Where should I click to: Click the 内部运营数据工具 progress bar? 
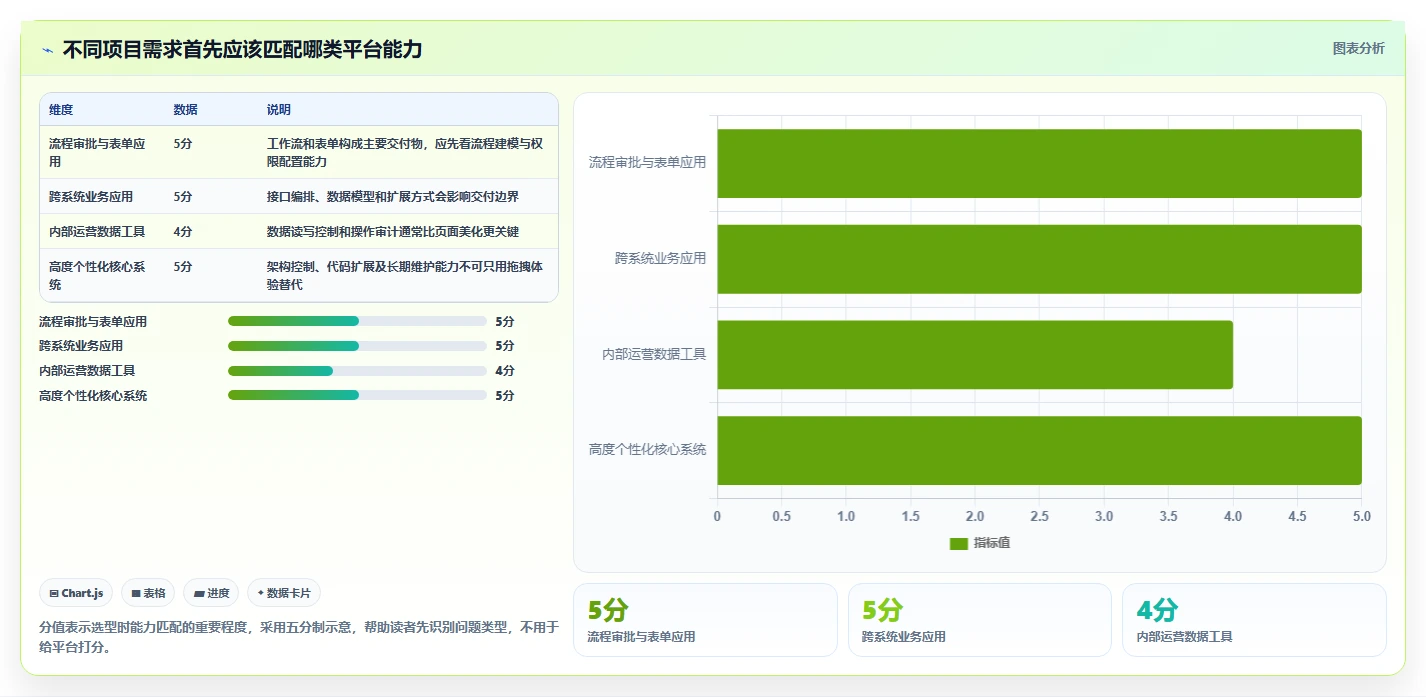(x=357, y=370)
